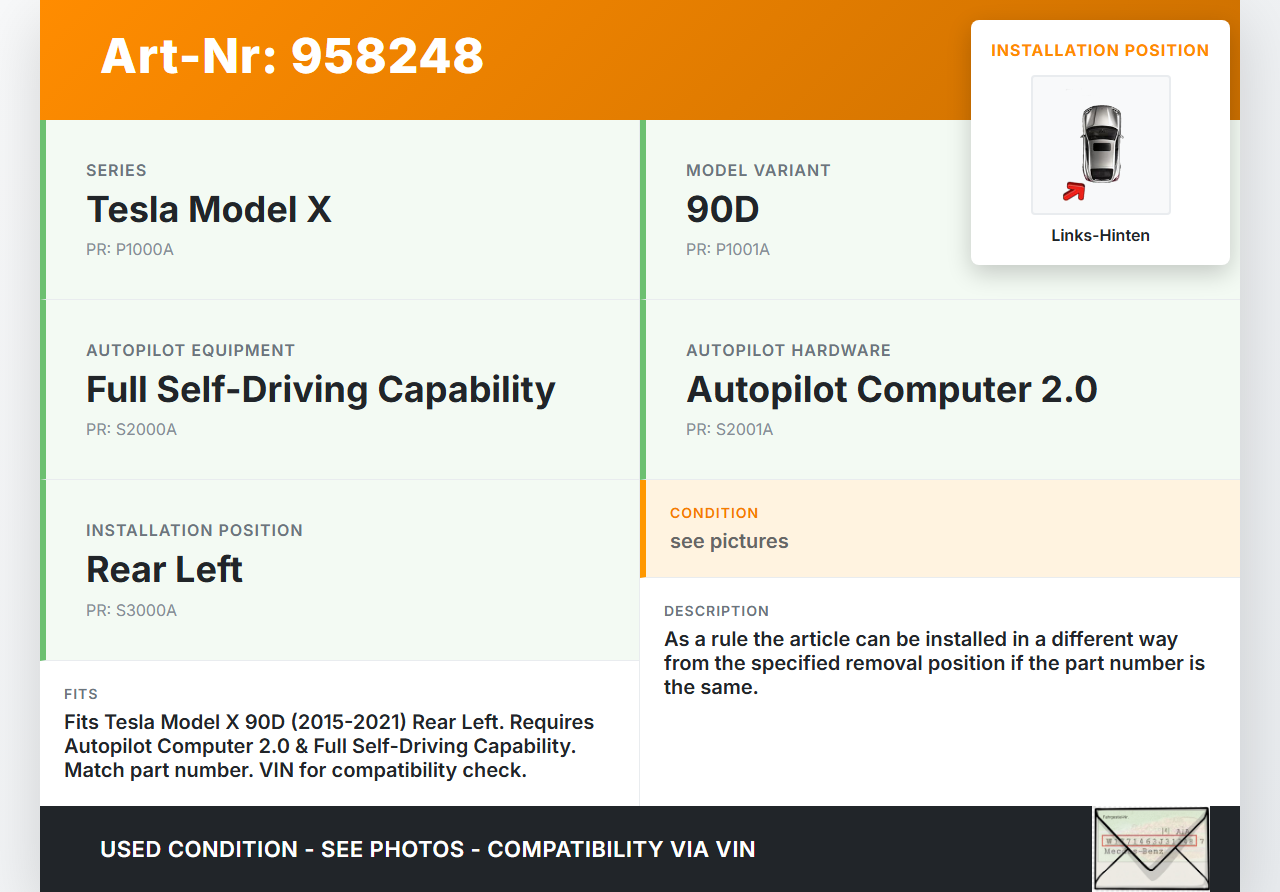Click PR code P1001A
1280x892 pixels.
tap(728, 250)
